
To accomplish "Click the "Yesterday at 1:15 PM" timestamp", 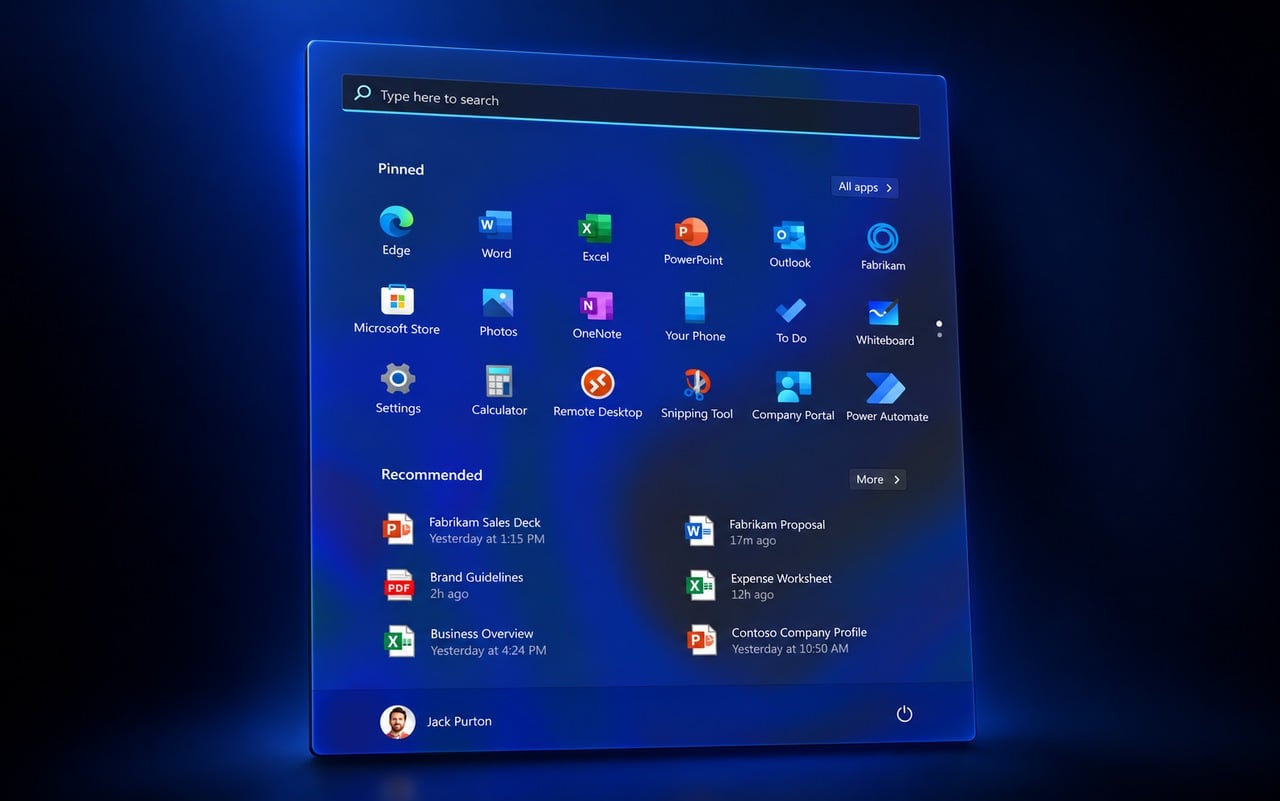I will click(487, 539).
